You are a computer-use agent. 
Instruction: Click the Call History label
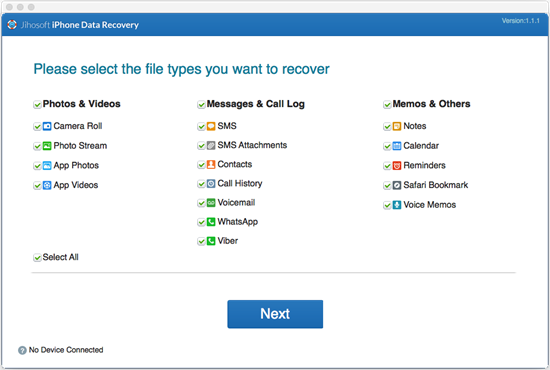[240, 183]
